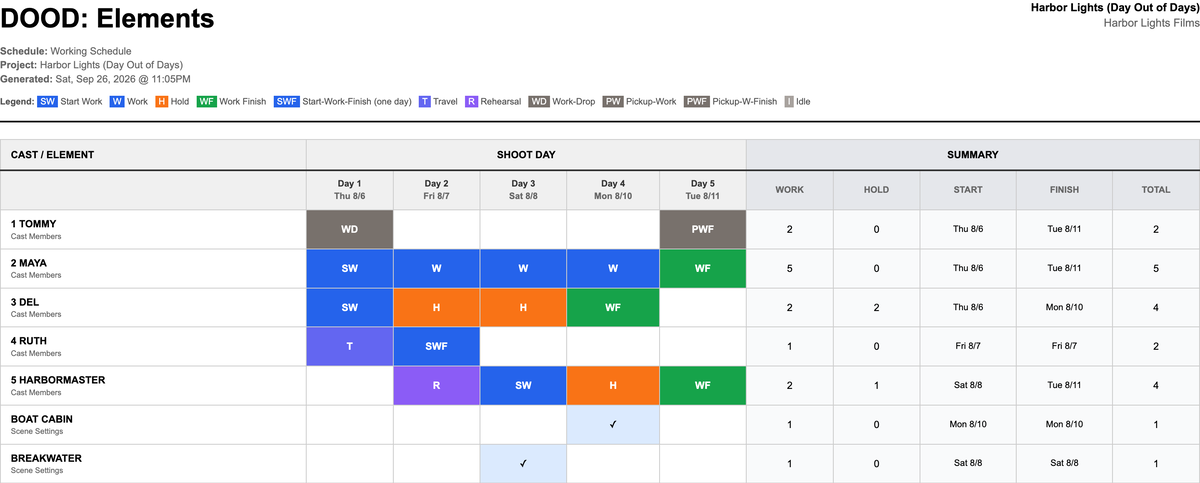This screenshot has height=483, width=1200.
Task: Select the 2 MAYA row label
Action: point(153,268)
